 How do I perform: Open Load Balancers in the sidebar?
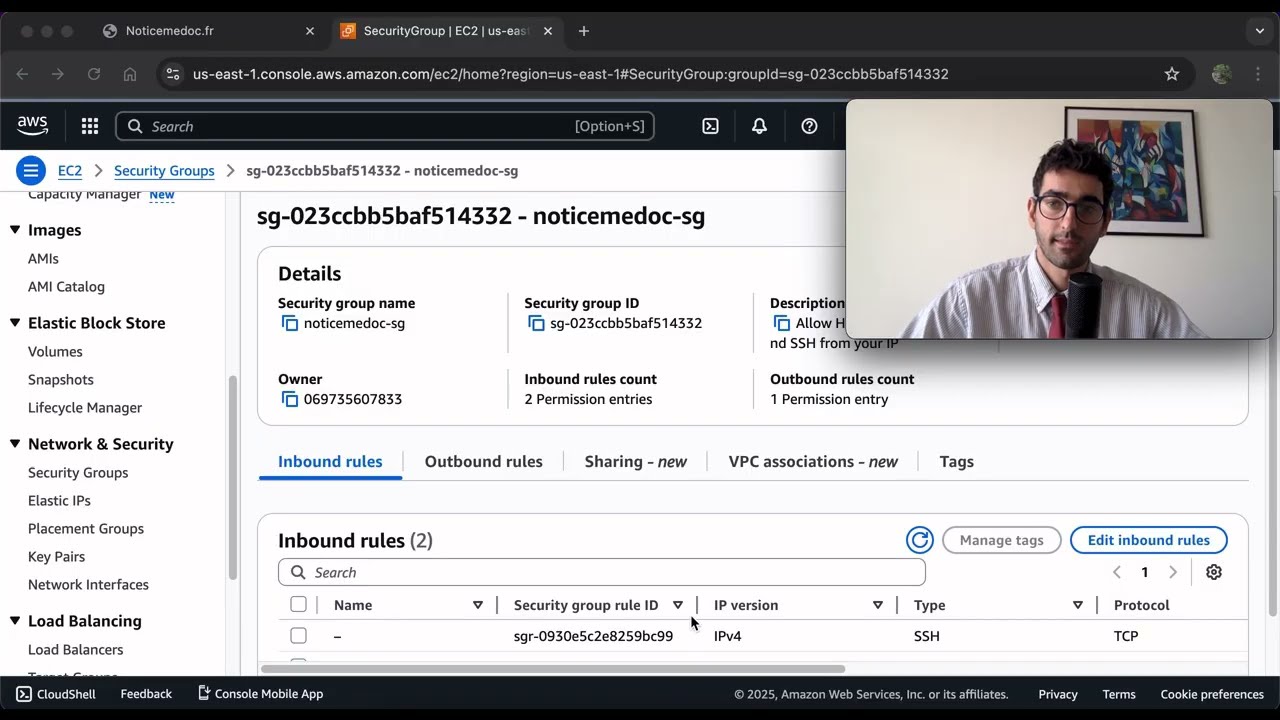(76, 650)
